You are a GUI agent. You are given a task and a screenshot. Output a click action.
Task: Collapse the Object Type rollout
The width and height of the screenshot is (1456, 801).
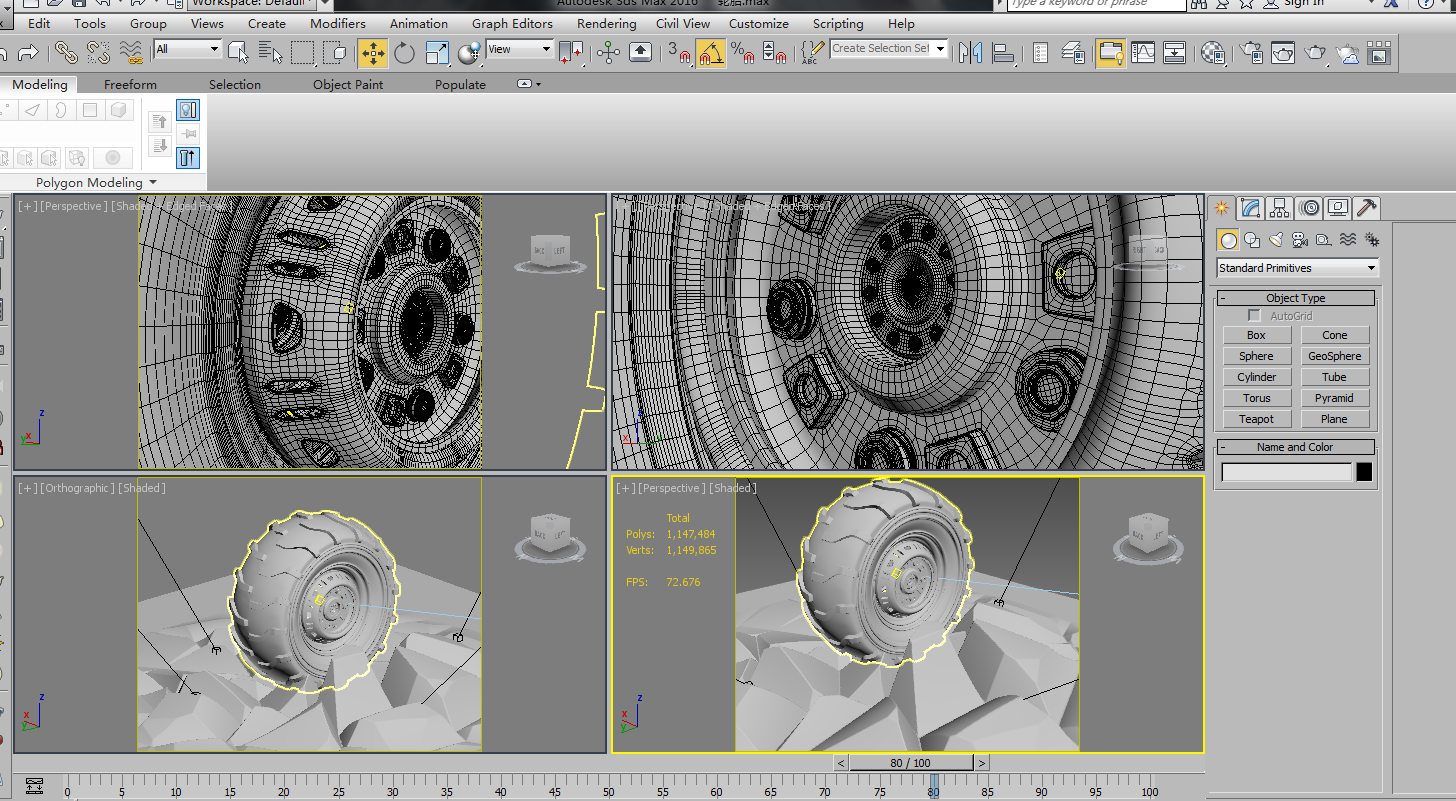click(x=1295, y=298)
